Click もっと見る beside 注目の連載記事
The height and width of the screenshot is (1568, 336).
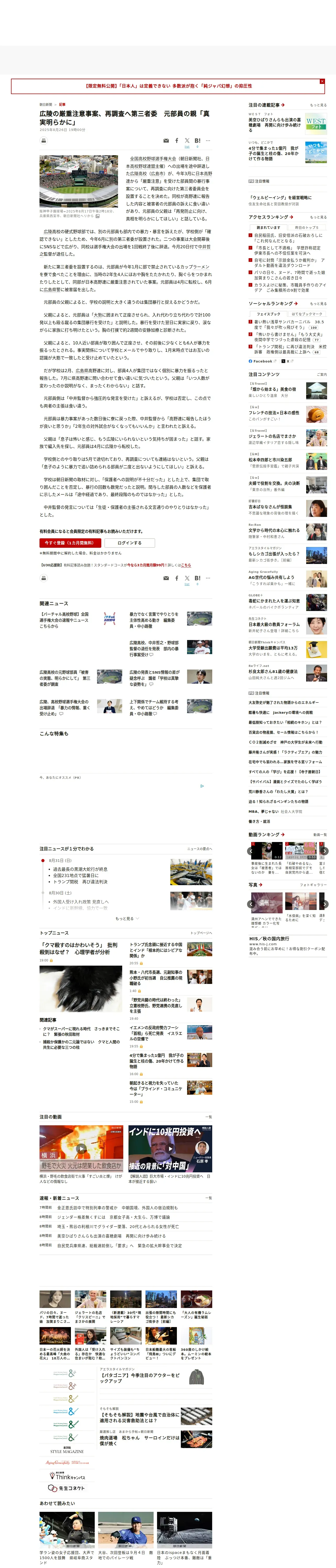click(x=318, y=105)
